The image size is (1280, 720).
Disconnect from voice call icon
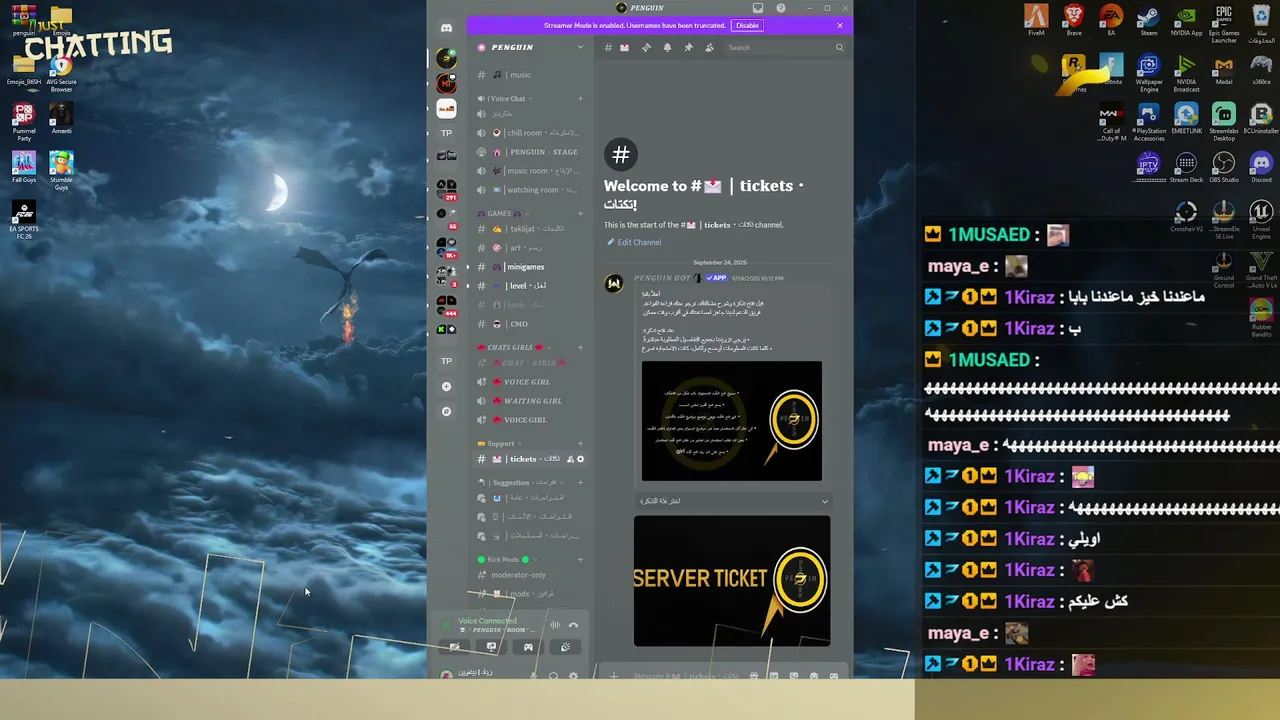point(573,625)
